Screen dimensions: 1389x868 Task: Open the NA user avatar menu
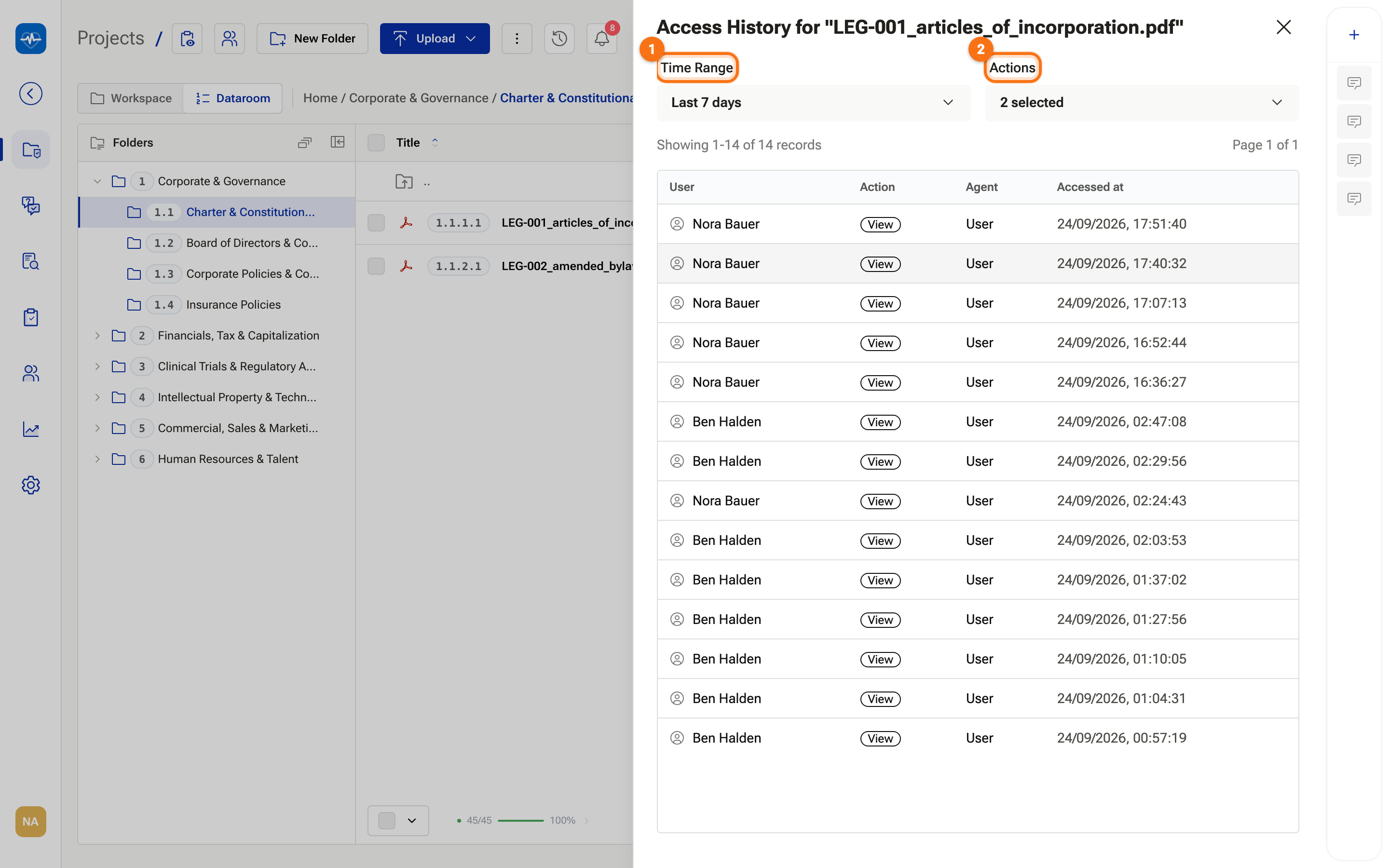(30, 822)
